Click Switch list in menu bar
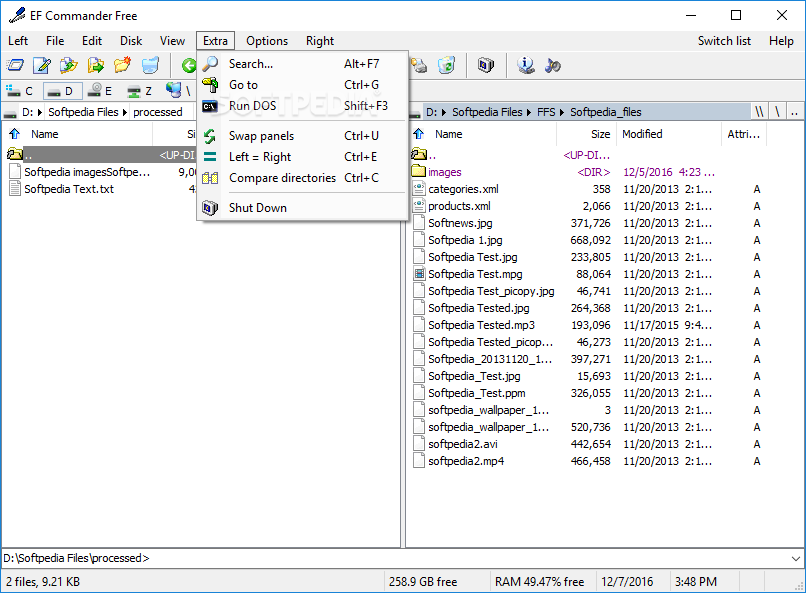Image resolution: width=806 pixels, height=593 pixels. tap(724, 41)
